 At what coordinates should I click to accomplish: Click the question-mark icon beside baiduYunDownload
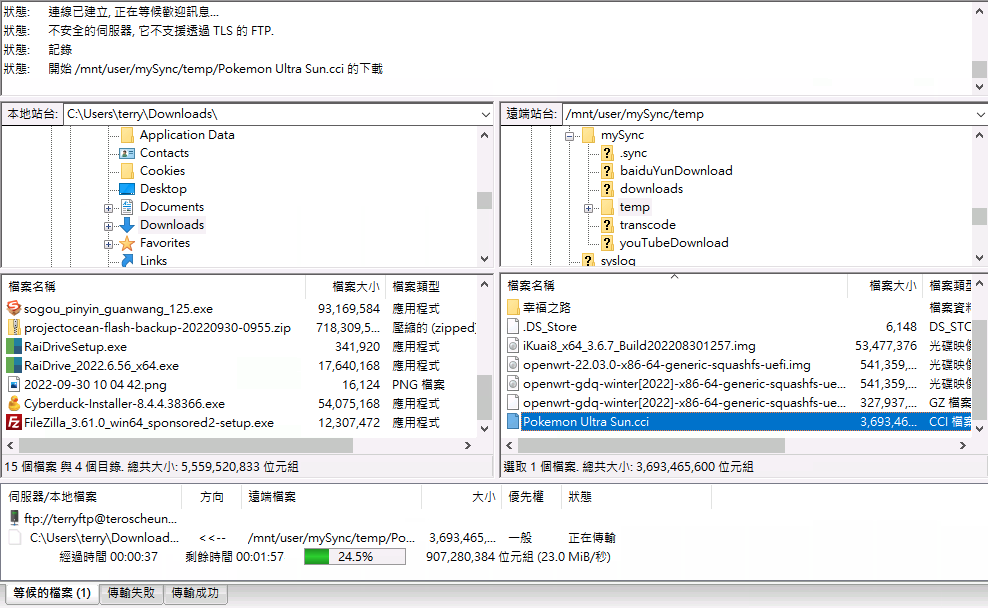click(607, 171)
